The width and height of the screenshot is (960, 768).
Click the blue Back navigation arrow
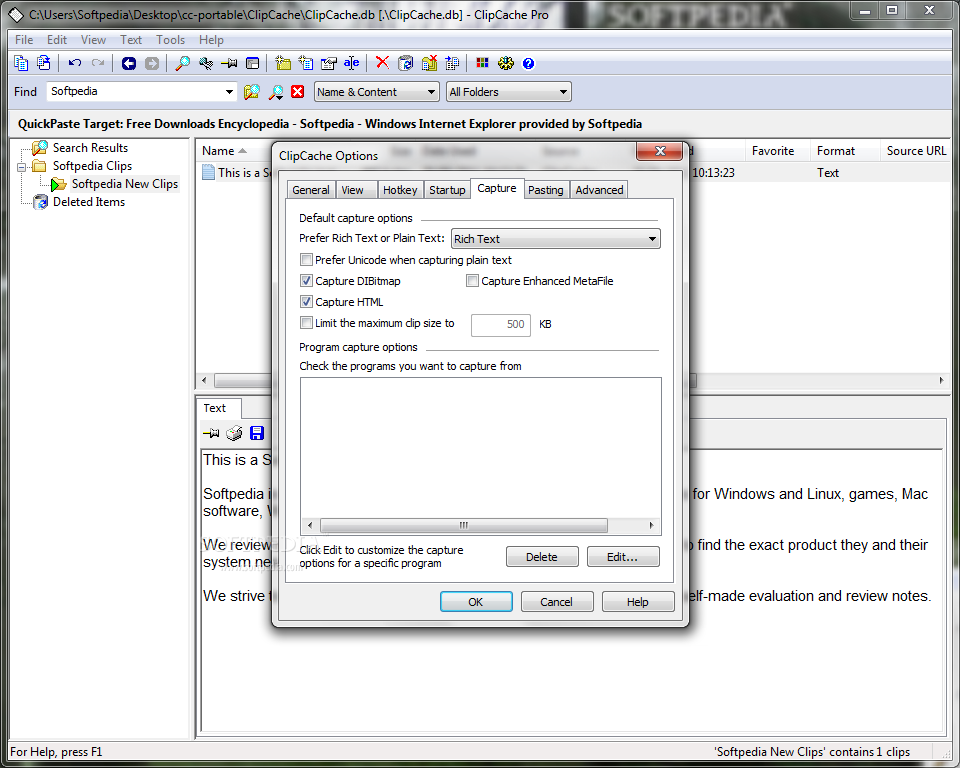[129, 63]
